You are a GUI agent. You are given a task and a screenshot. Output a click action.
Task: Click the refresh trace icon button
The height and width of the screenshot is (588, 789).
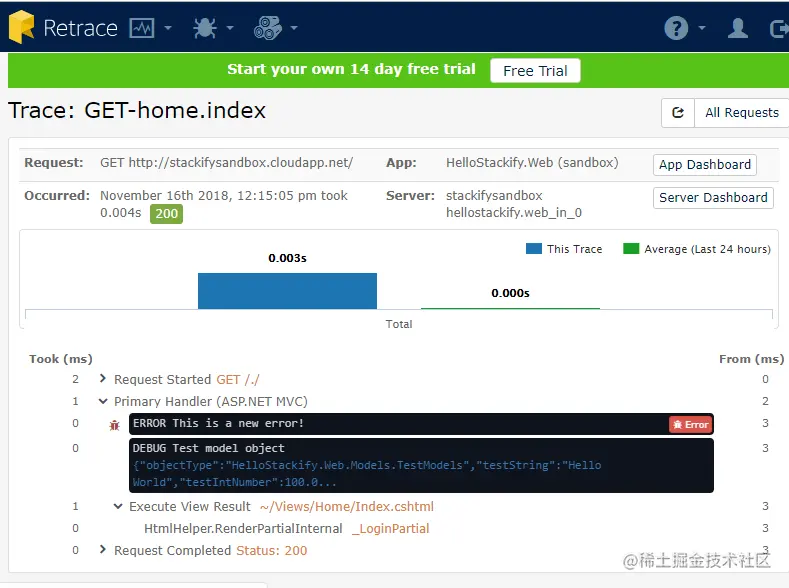point(678,113)
